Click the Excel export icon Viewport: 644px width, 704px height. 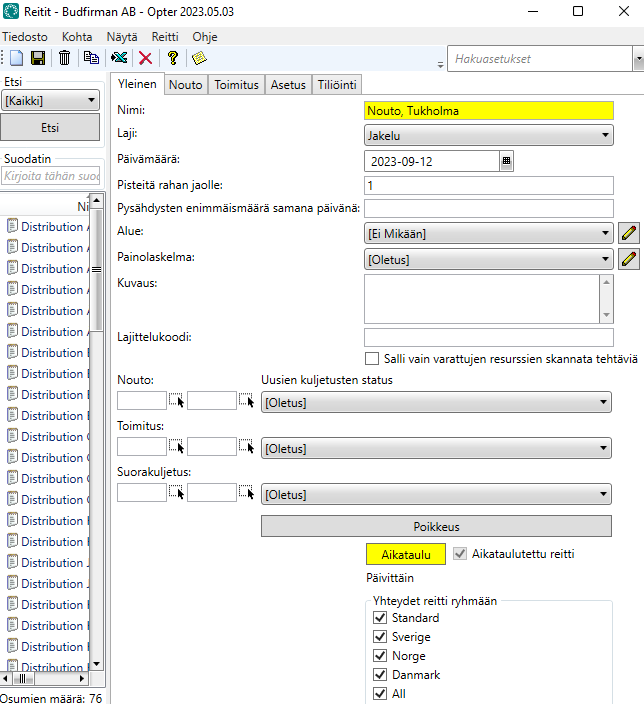119,59
